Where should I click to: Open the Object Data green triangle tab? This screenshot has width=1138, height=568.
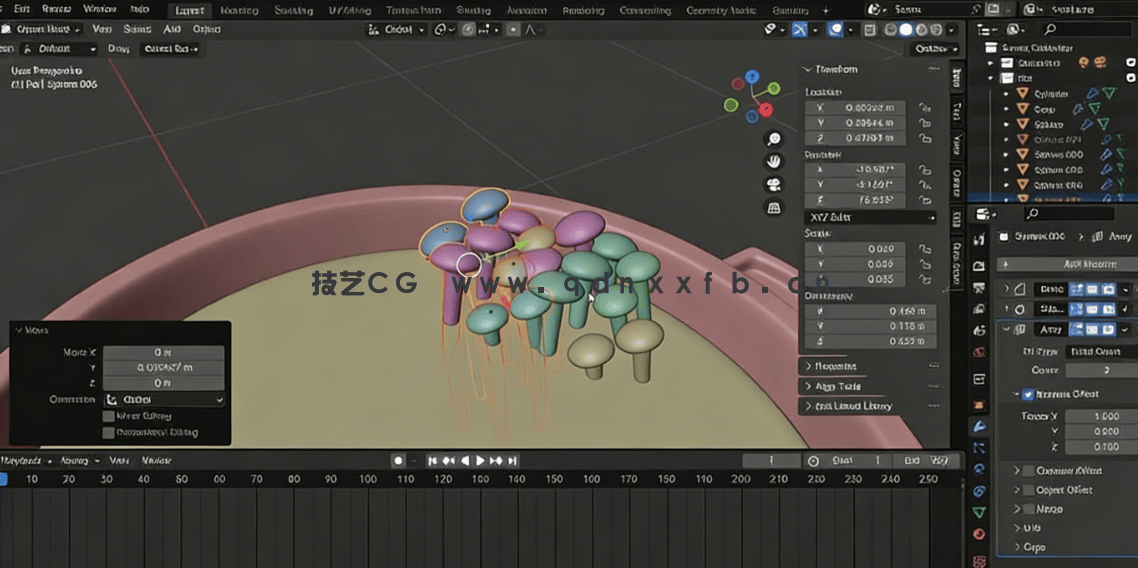pos(979,513)
